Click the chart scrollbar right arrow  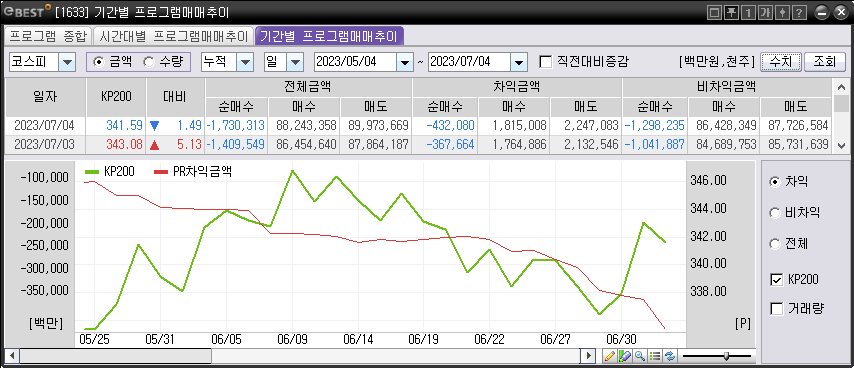click(x=588, y=357)
